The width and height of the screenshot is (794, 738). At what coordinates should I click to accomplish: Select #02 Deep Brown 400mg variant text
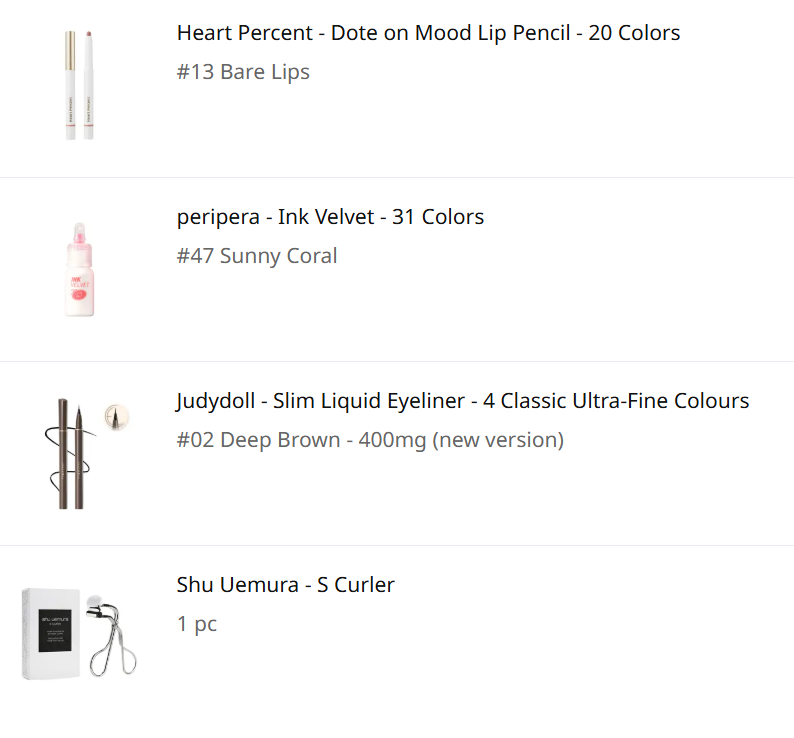[370, 440]
